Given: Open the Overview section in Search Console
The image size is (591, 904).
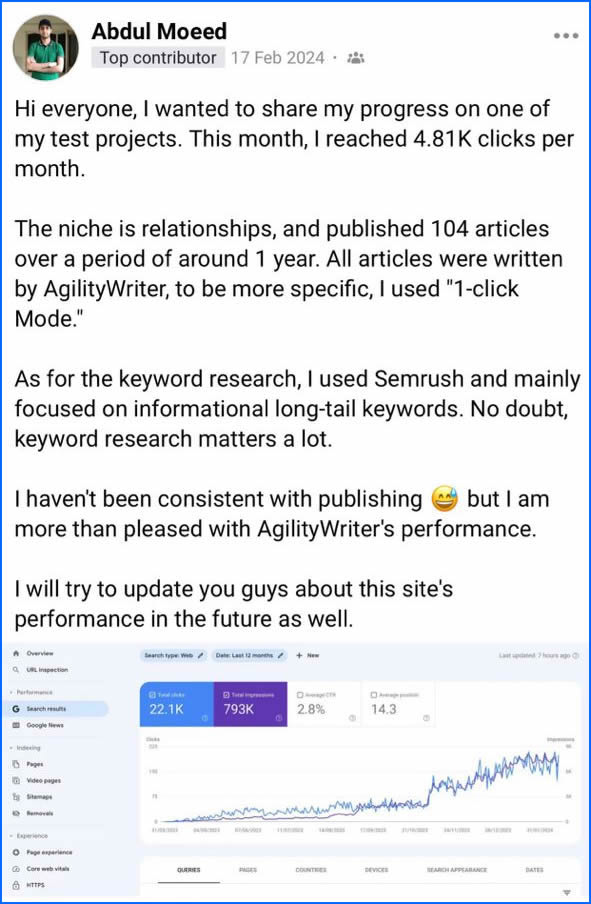Looking at the screenshot, I should tap(16, 652).
